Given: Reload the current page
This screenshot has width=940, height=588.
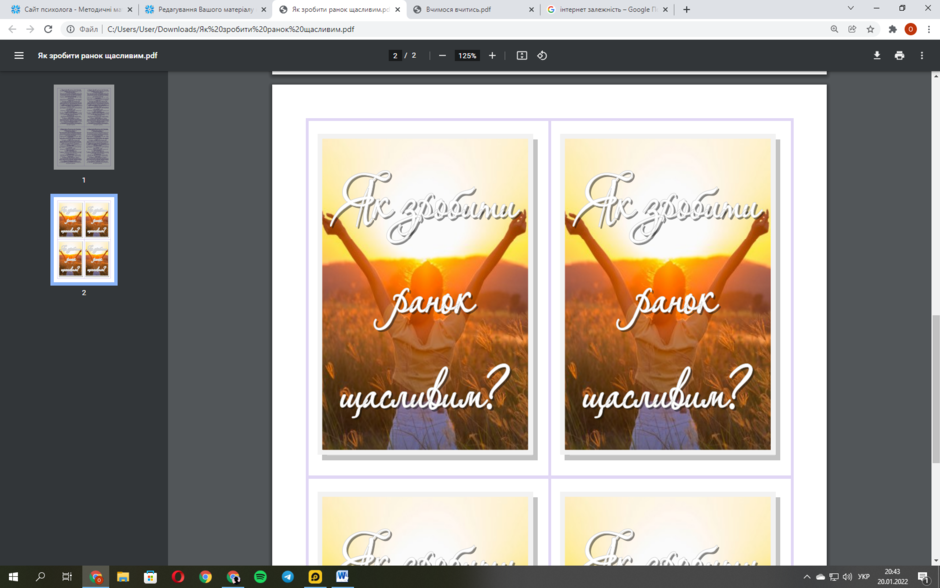Looking at the screenshot, I should coord(48,29).
